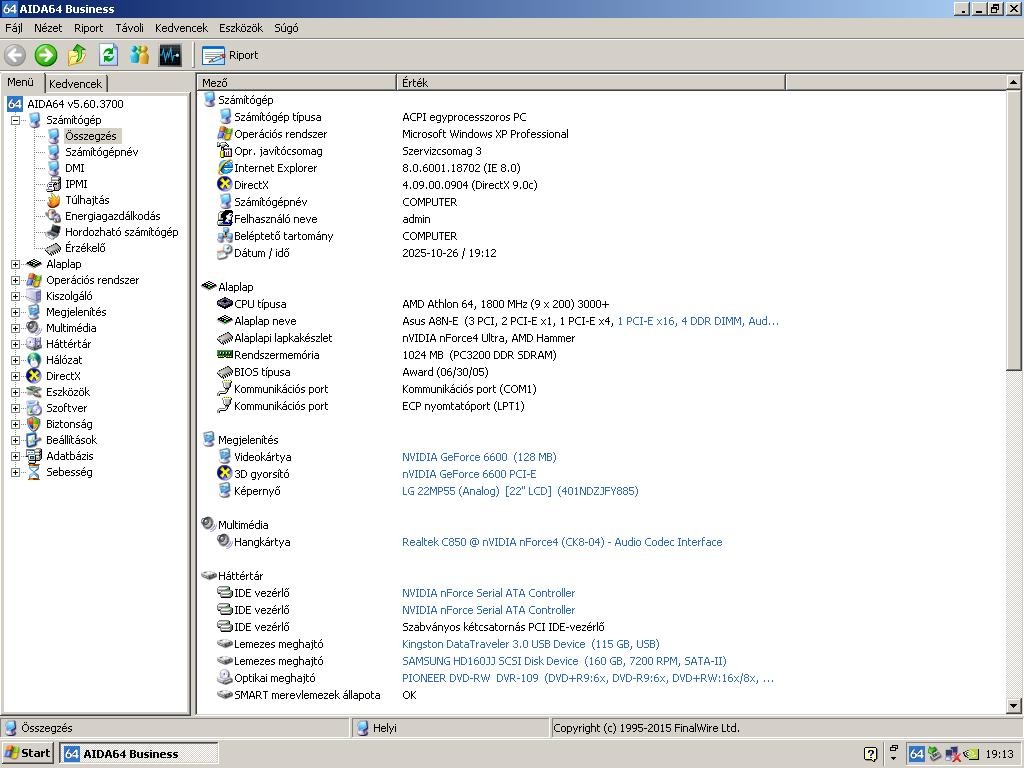Click the Internet Explorer row icon
The image size is (1024, 768).
point(225,168)
